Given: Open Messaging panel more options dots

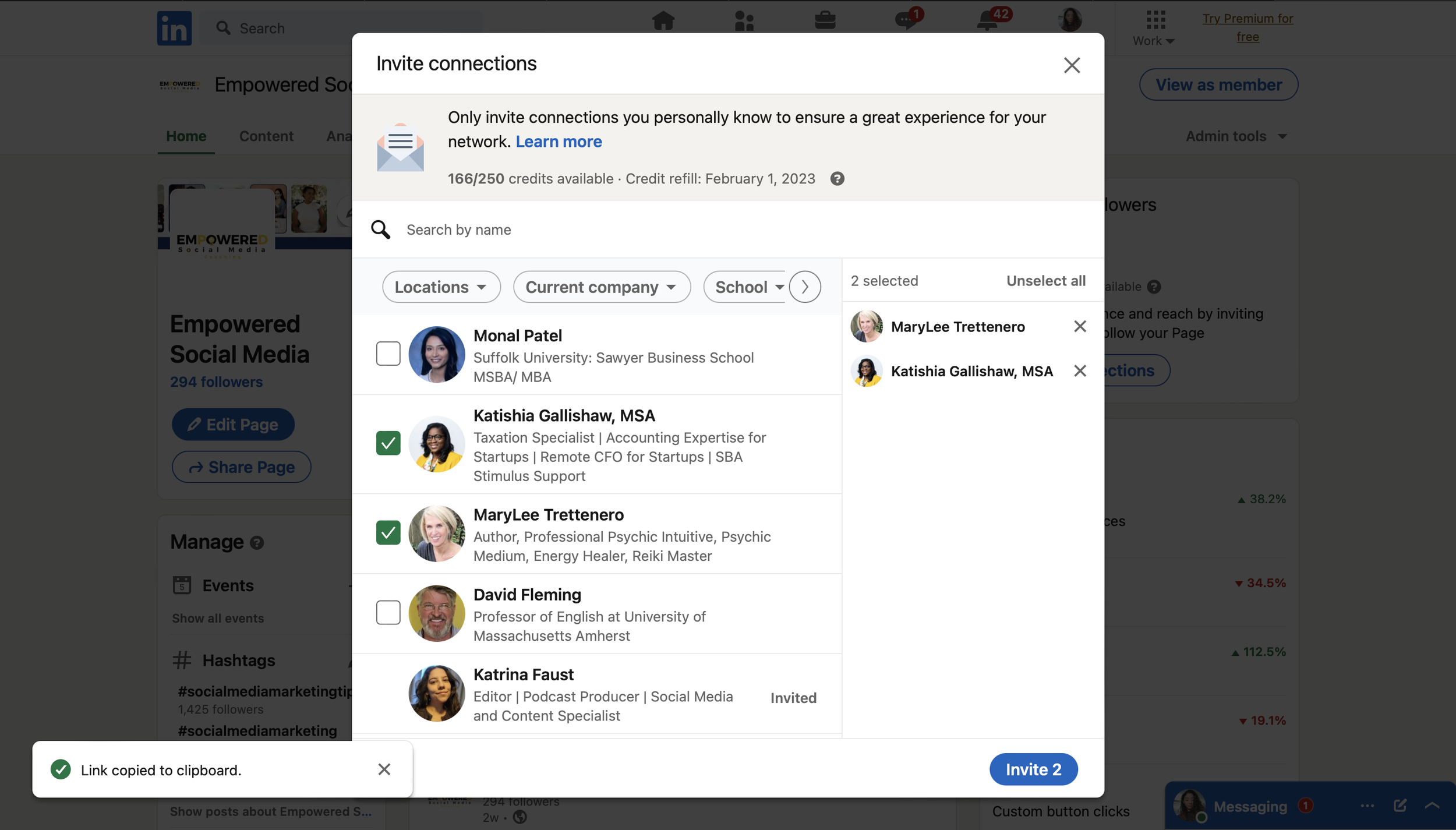Looking at the screenshot, I should [x=1367, y=806].
